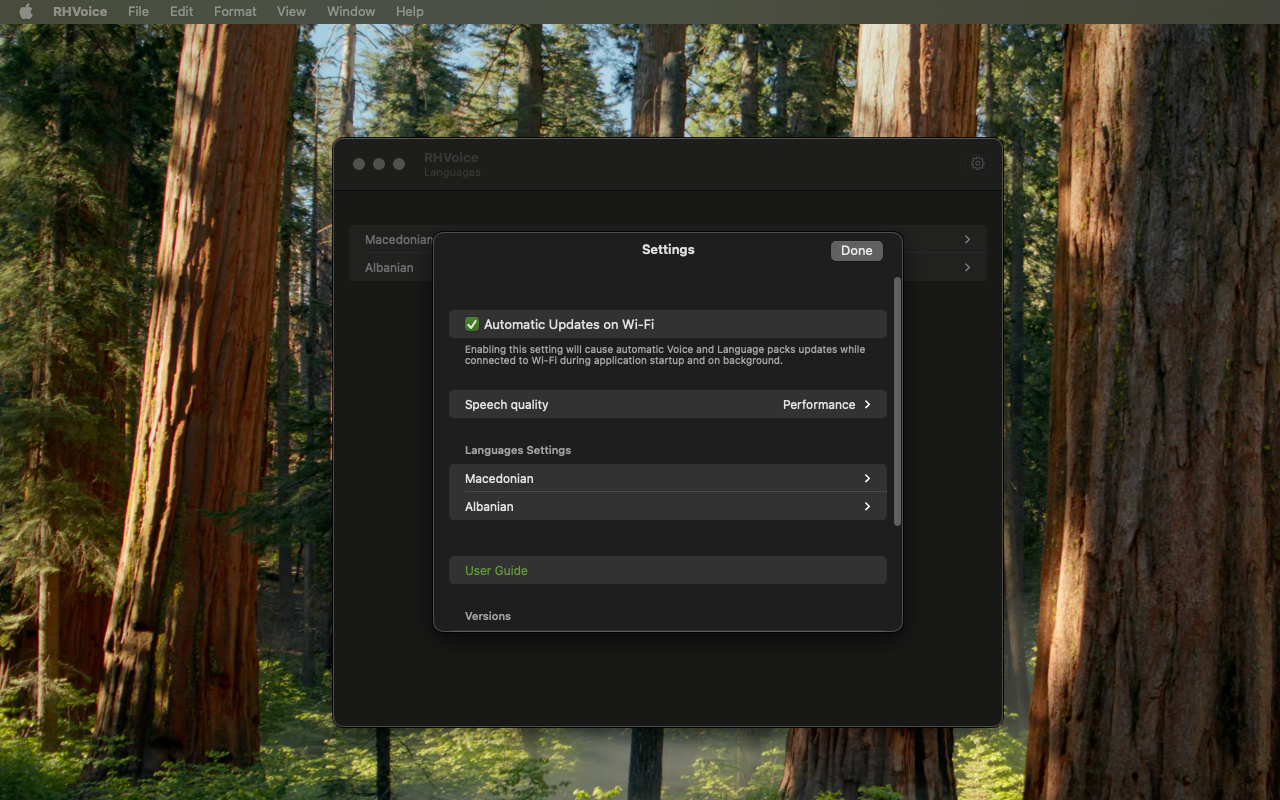Open the File menu
1280x800 pixels.
click(138, 11)
